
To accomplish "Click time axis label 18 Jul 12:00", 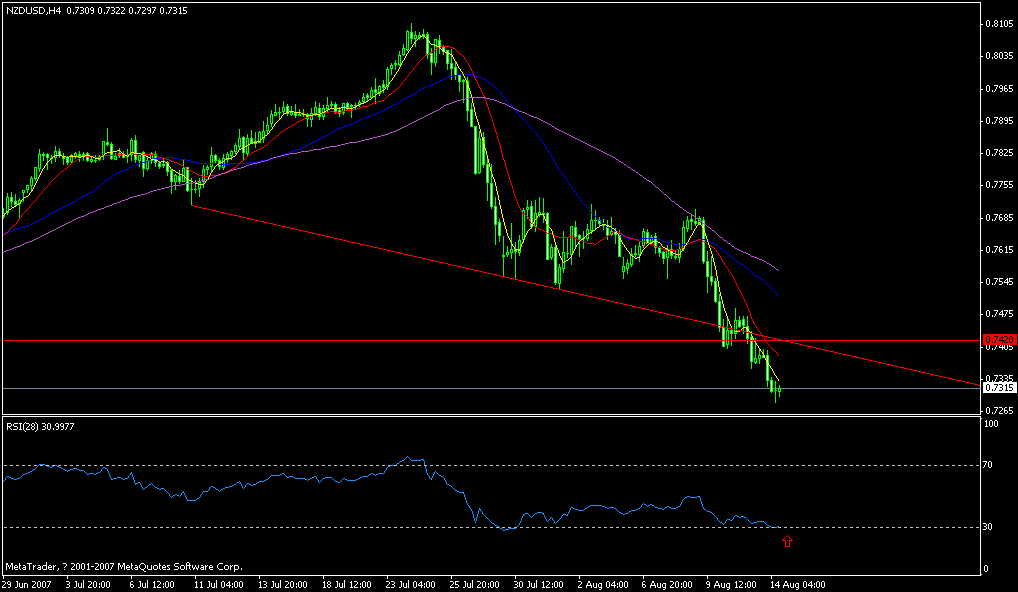I will 347,584.
